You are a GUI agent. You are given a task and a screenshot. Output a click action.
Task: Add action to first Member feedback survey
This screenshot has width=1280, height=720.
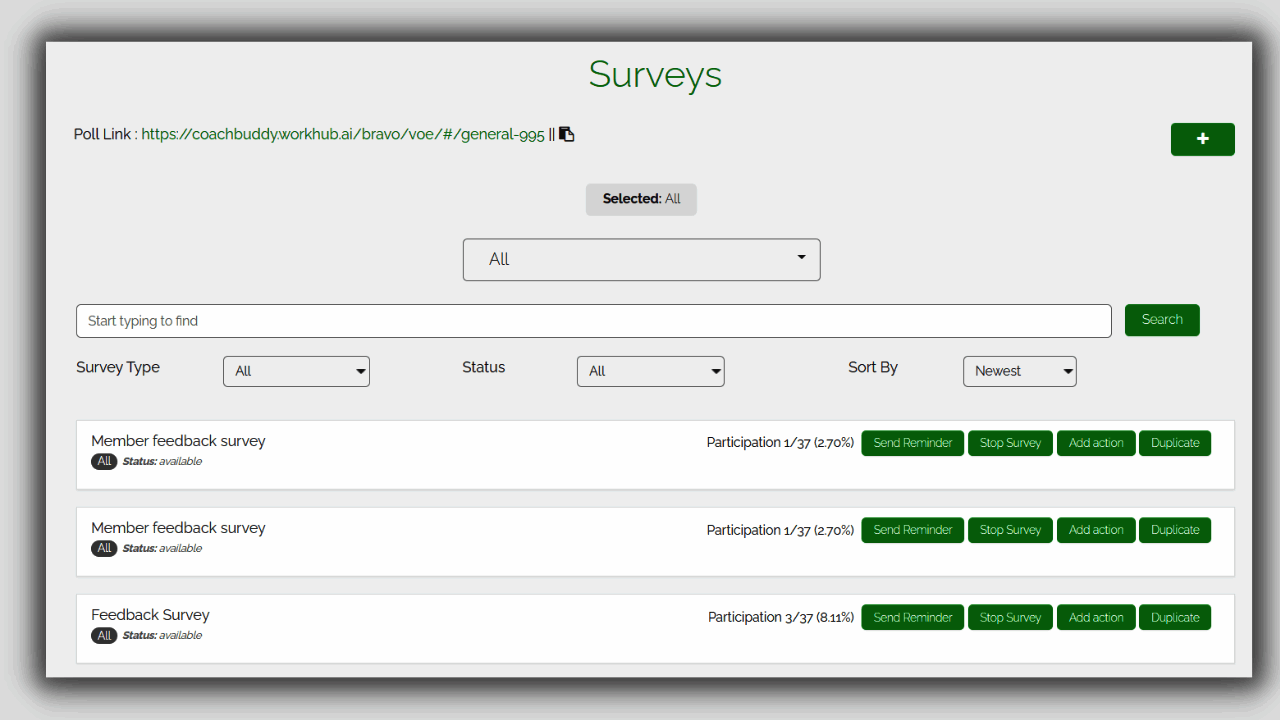1096,443
